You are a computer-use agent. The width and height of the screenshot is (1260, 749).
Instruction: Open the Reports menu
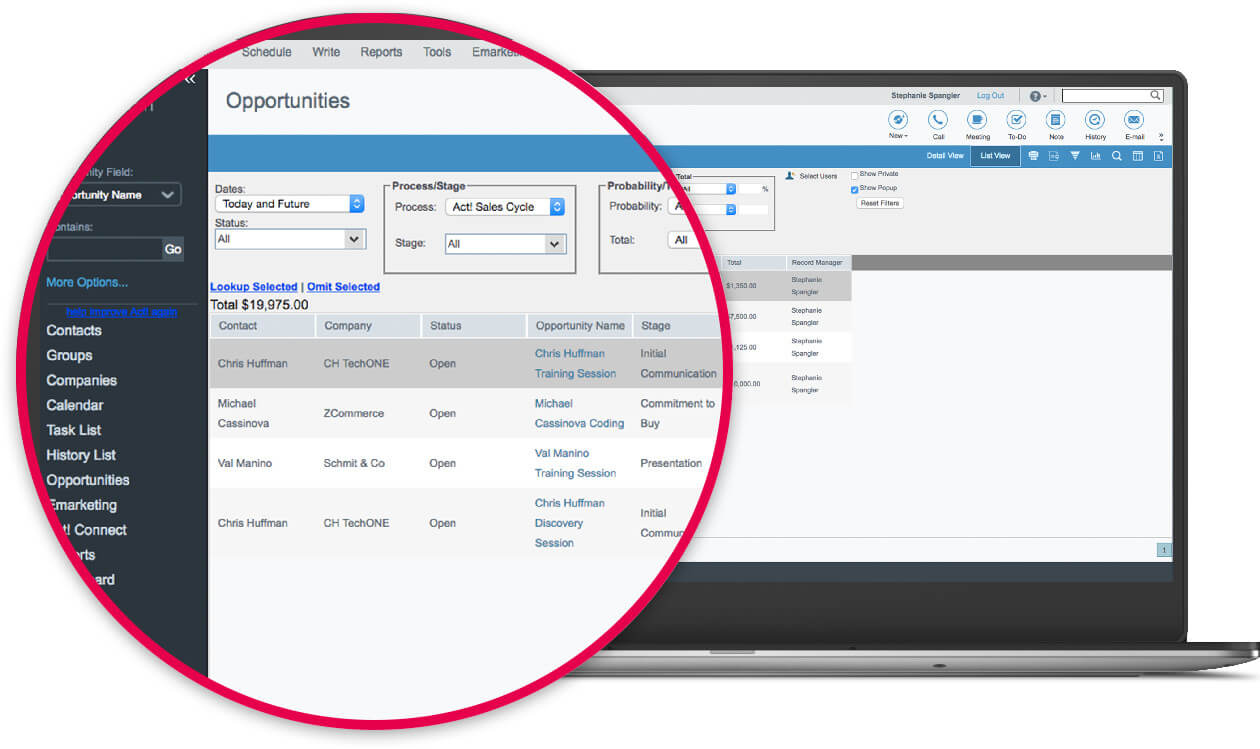point(381,52)
